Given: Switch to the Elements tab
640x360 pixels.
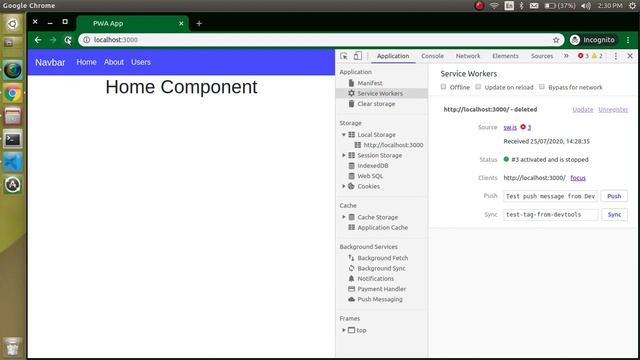Looking at the screenshot, I should click(505, 56).
